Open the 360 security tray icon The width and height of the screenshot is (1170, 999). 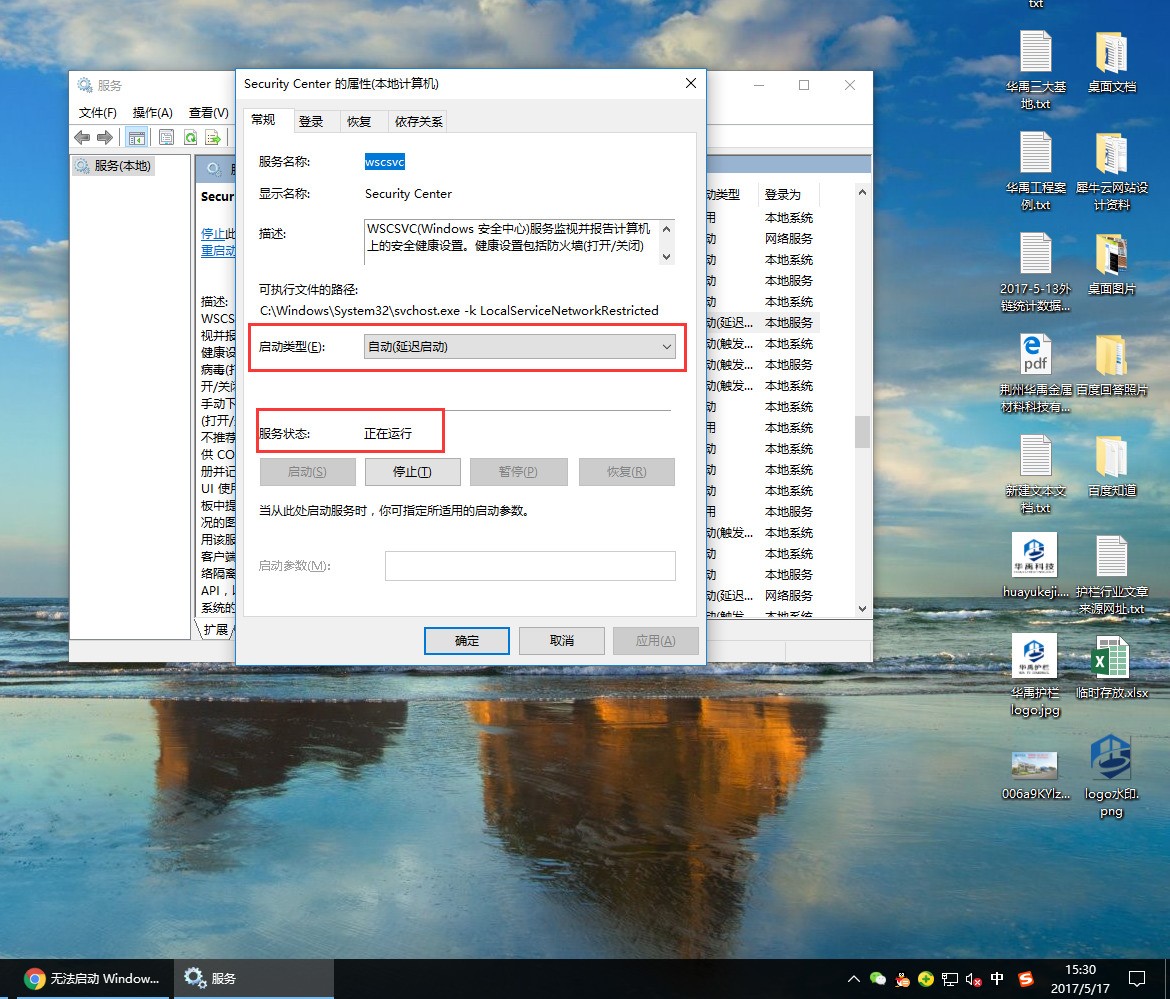926,979
